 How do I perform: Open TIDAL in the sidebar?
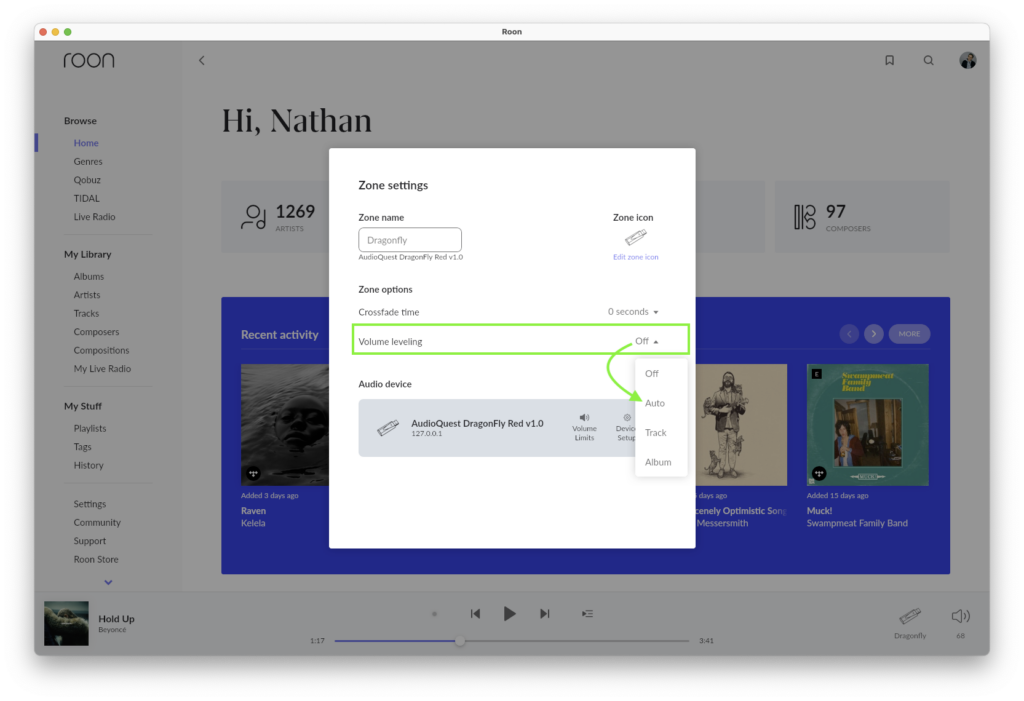[87, 199]
